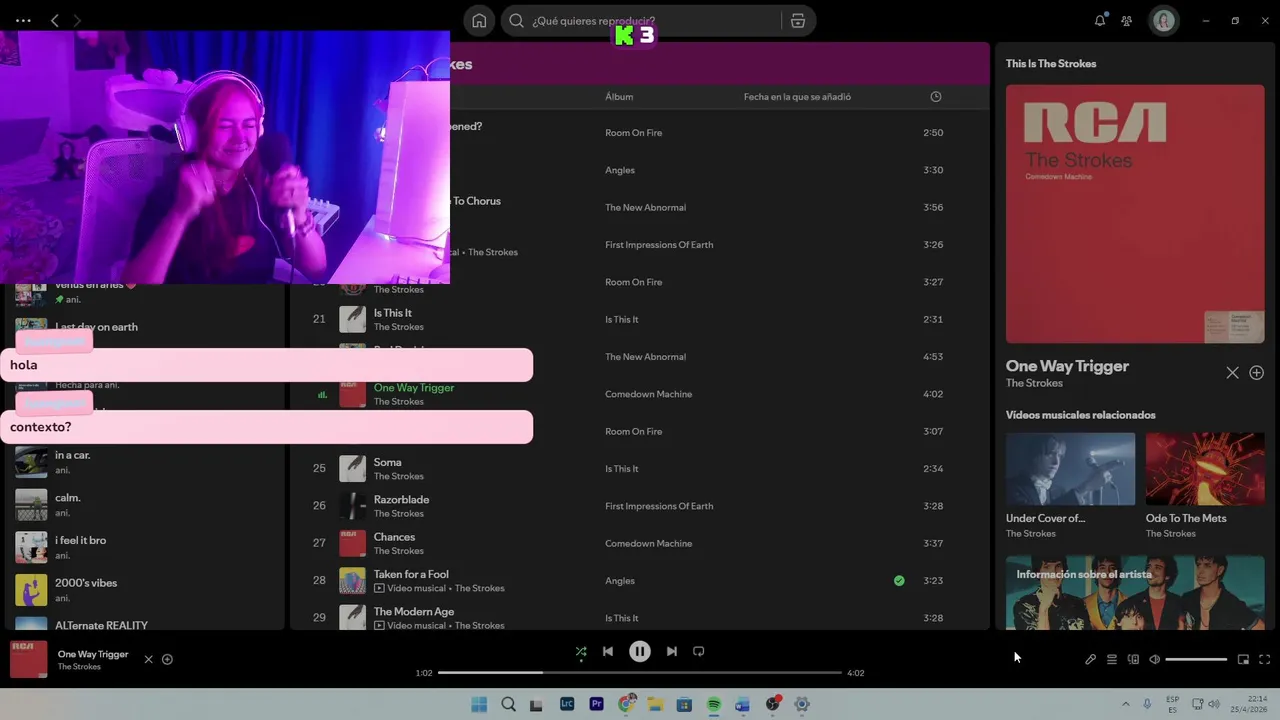Play 'Ode To The Mets' music video
This screenshot has width=1280, height=720.
[1205, 469]
